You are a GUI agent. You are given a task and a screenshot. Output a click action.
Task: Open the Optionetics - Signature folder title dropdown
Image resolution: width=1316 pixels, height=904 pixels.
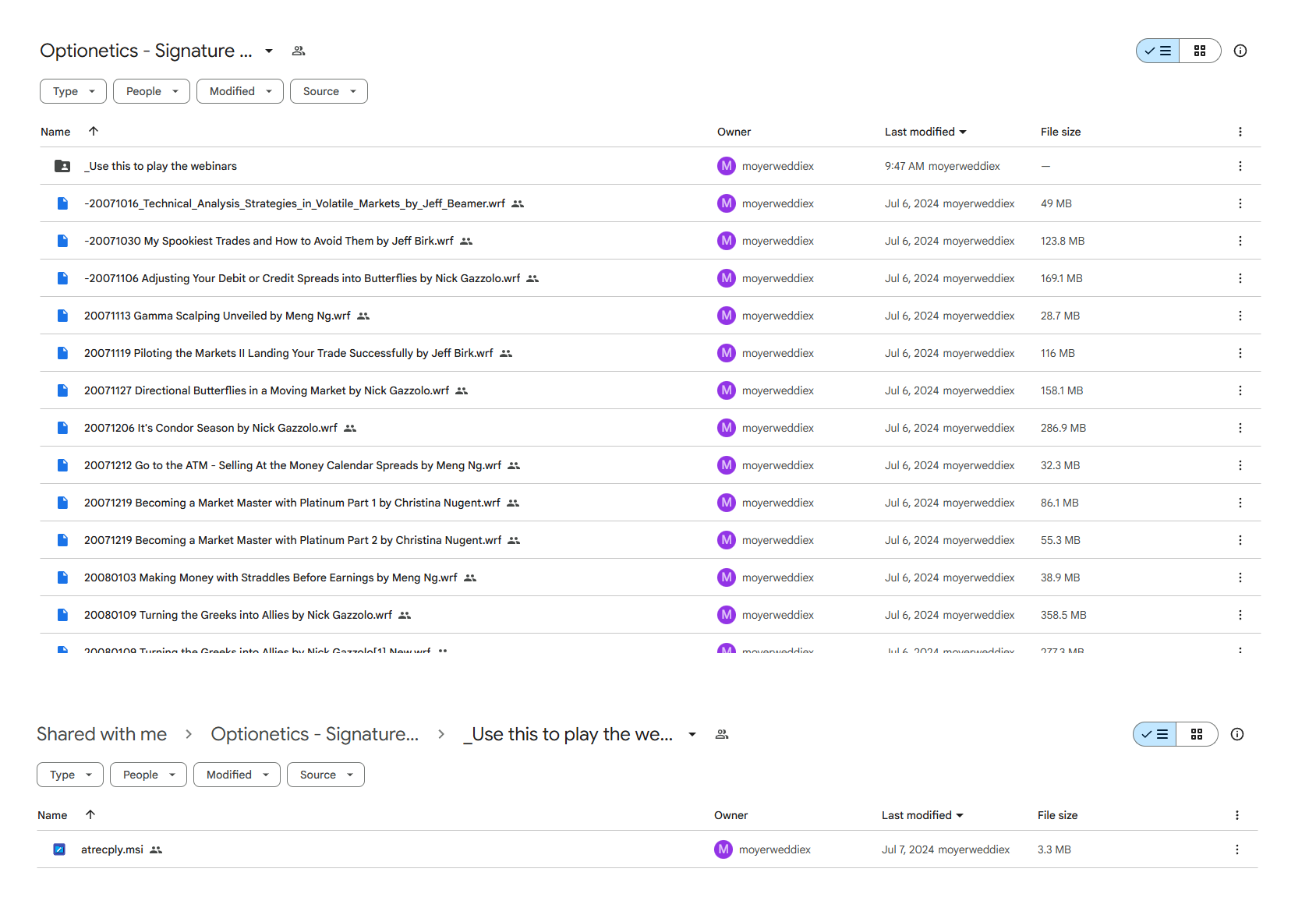pos(269,51)
